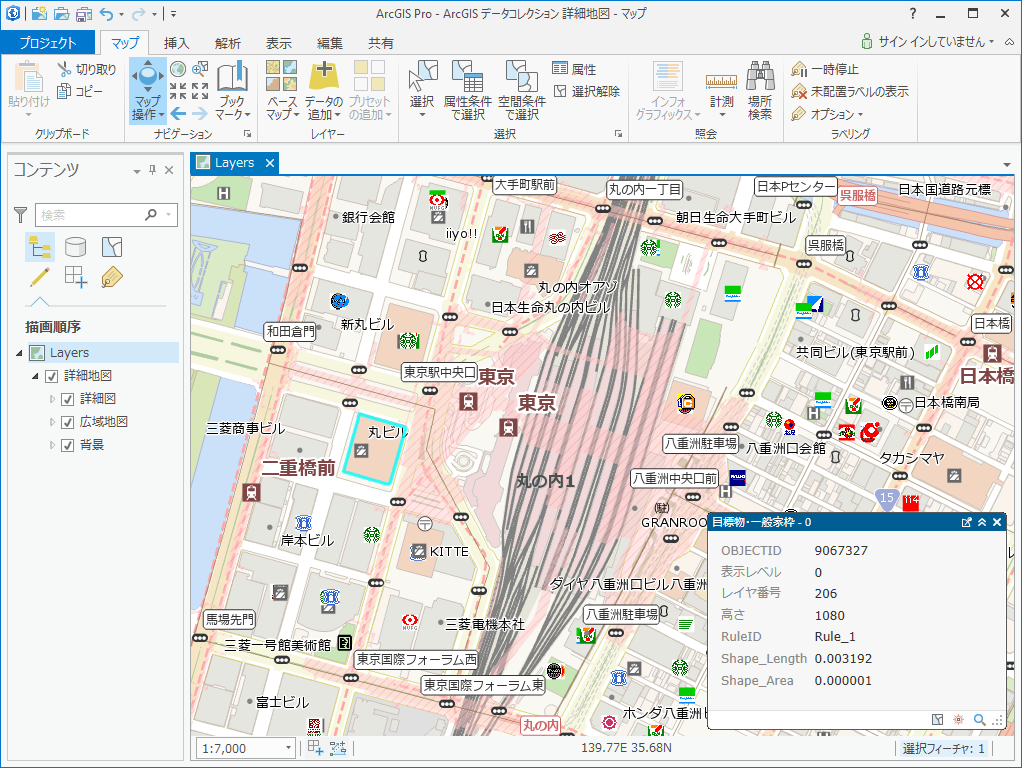The width and height of the screenshot is (1022, 768).
Task: Expand the 広域地図 layer
Action: pyautogui.click(x=52, y=422)
